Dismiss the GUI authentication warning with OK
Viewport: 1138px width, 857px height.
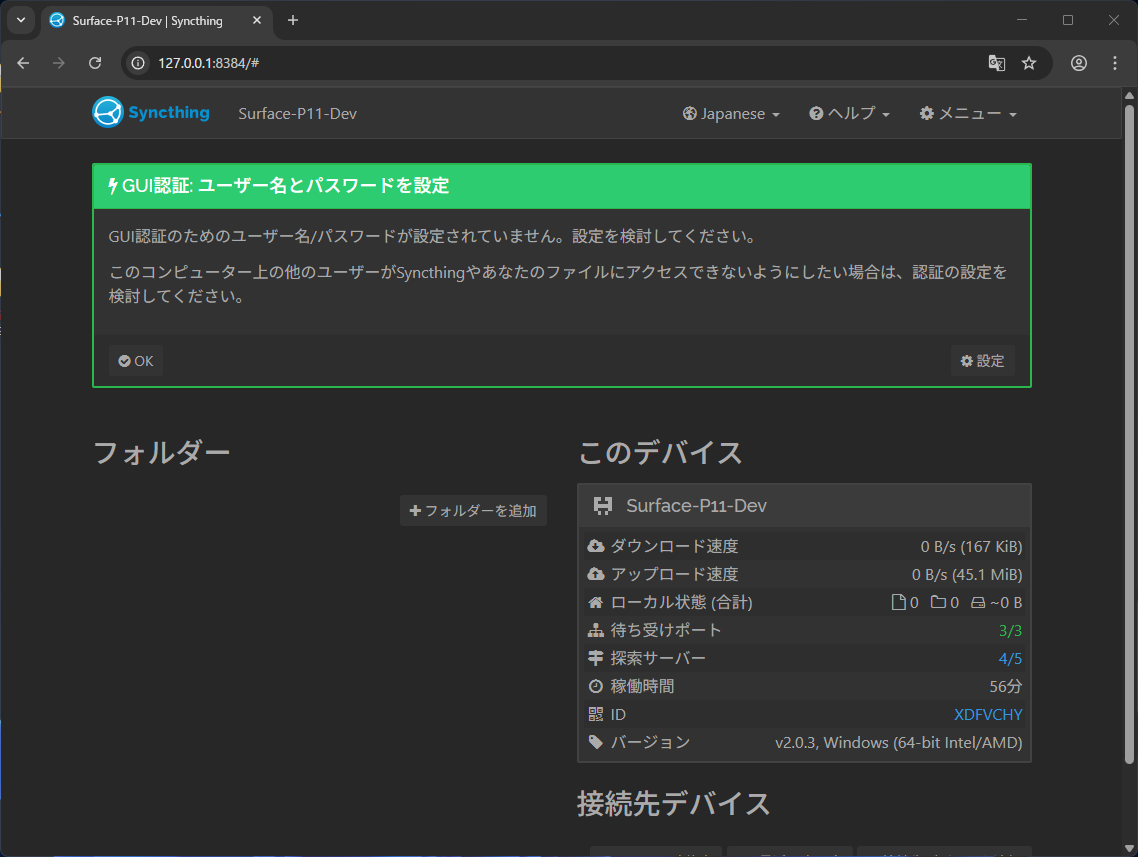pos(135,360)
